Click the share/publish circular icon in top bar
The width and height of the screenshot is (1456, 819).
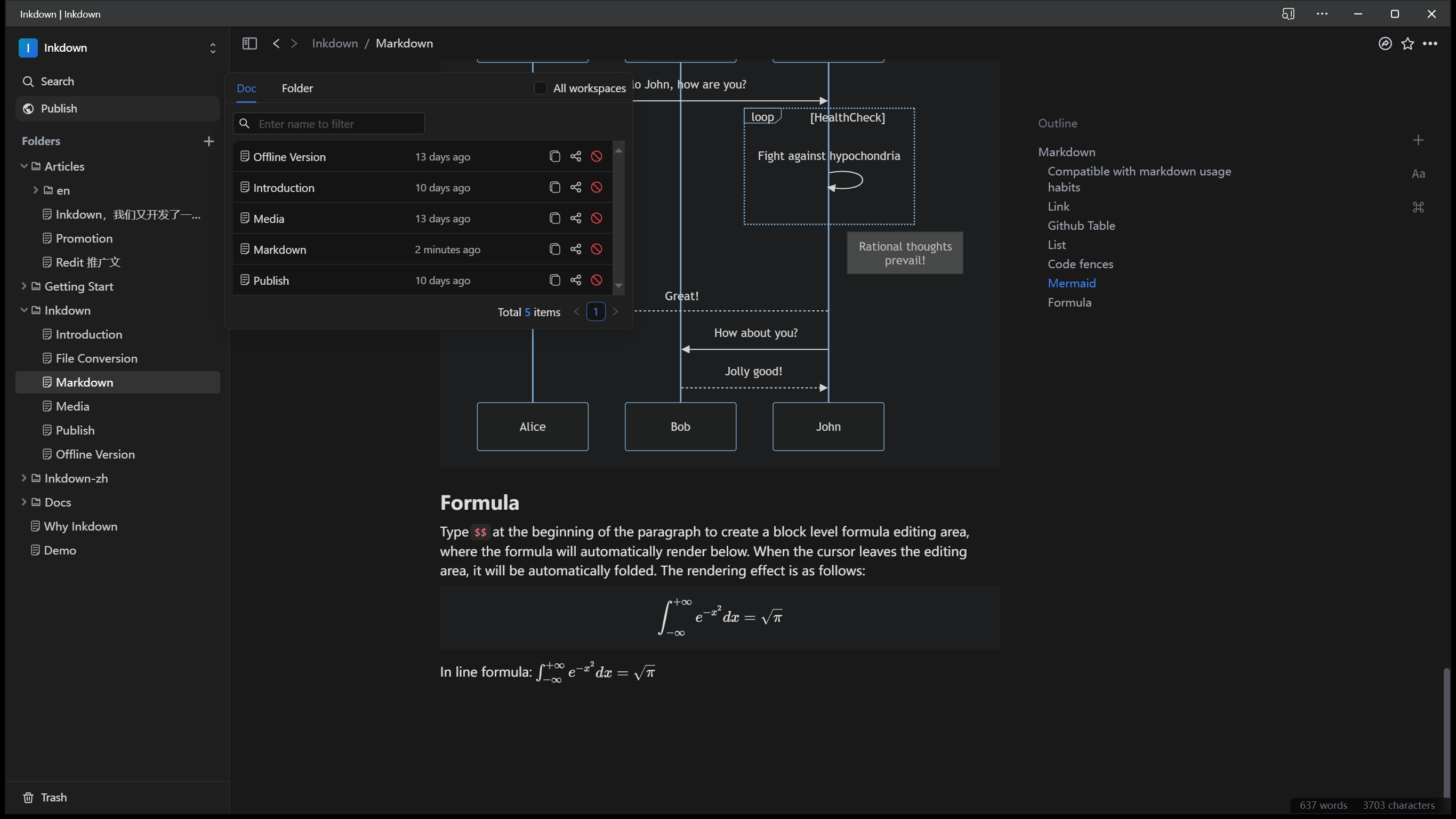coord(1385,44)
